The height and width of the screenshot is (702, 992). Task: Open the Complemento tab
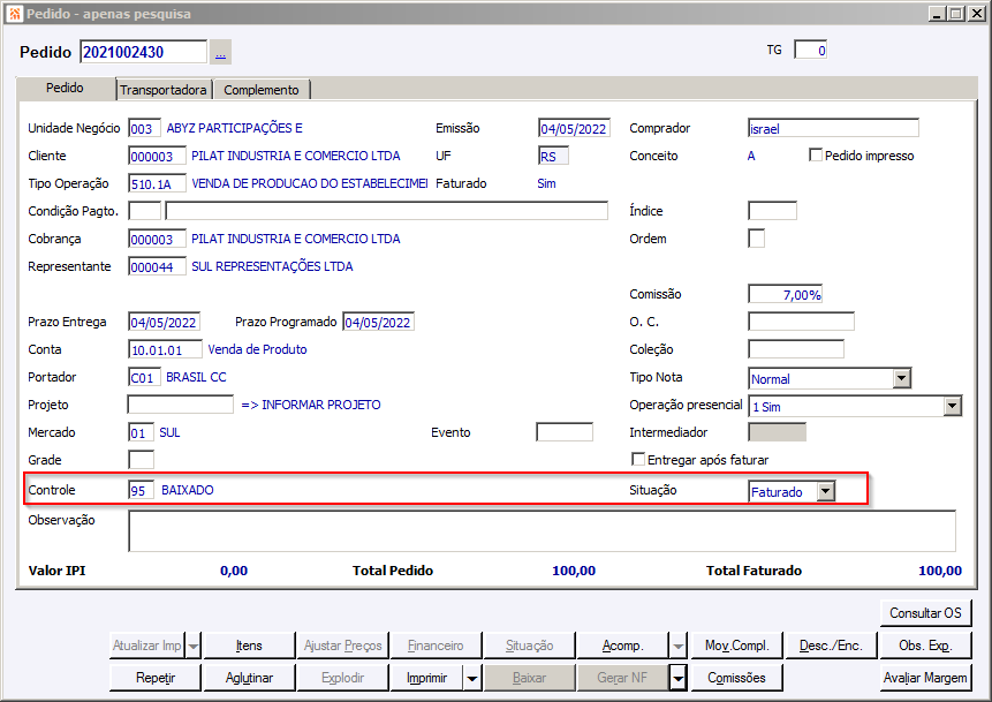click(261, 90)
